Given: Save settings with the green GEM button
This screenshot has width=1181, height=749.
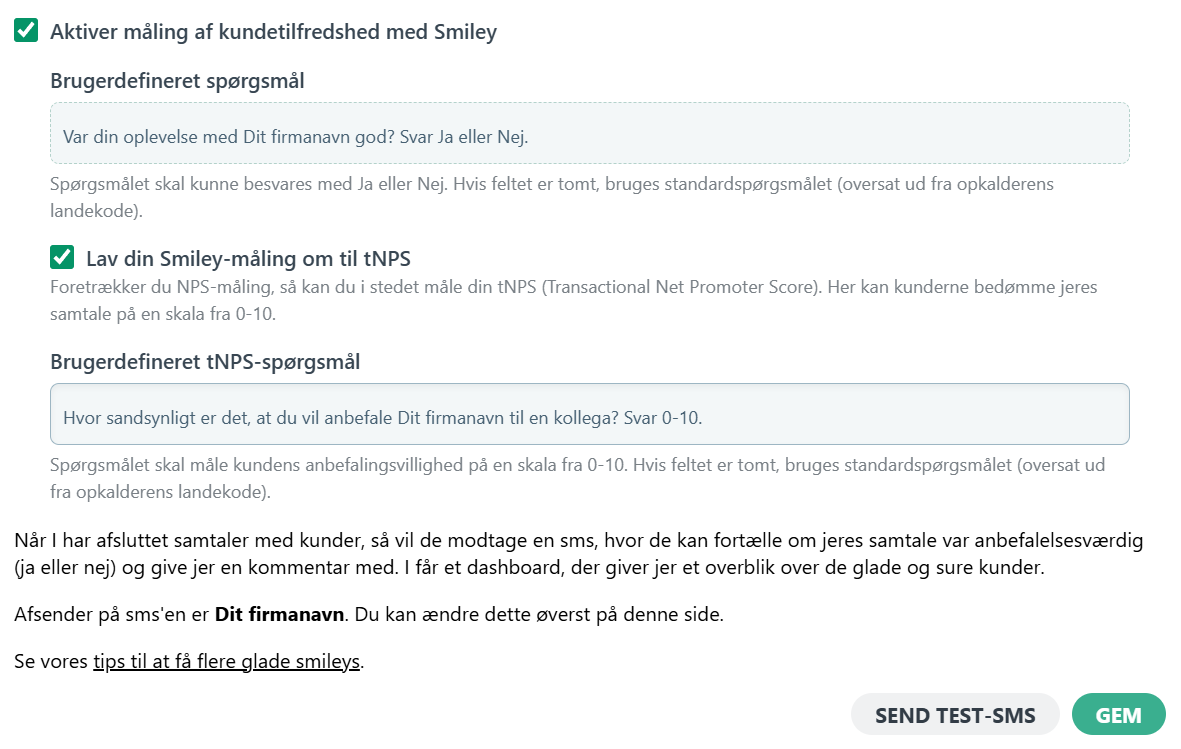Looking at the screenshot, I should click(1118, 714).
